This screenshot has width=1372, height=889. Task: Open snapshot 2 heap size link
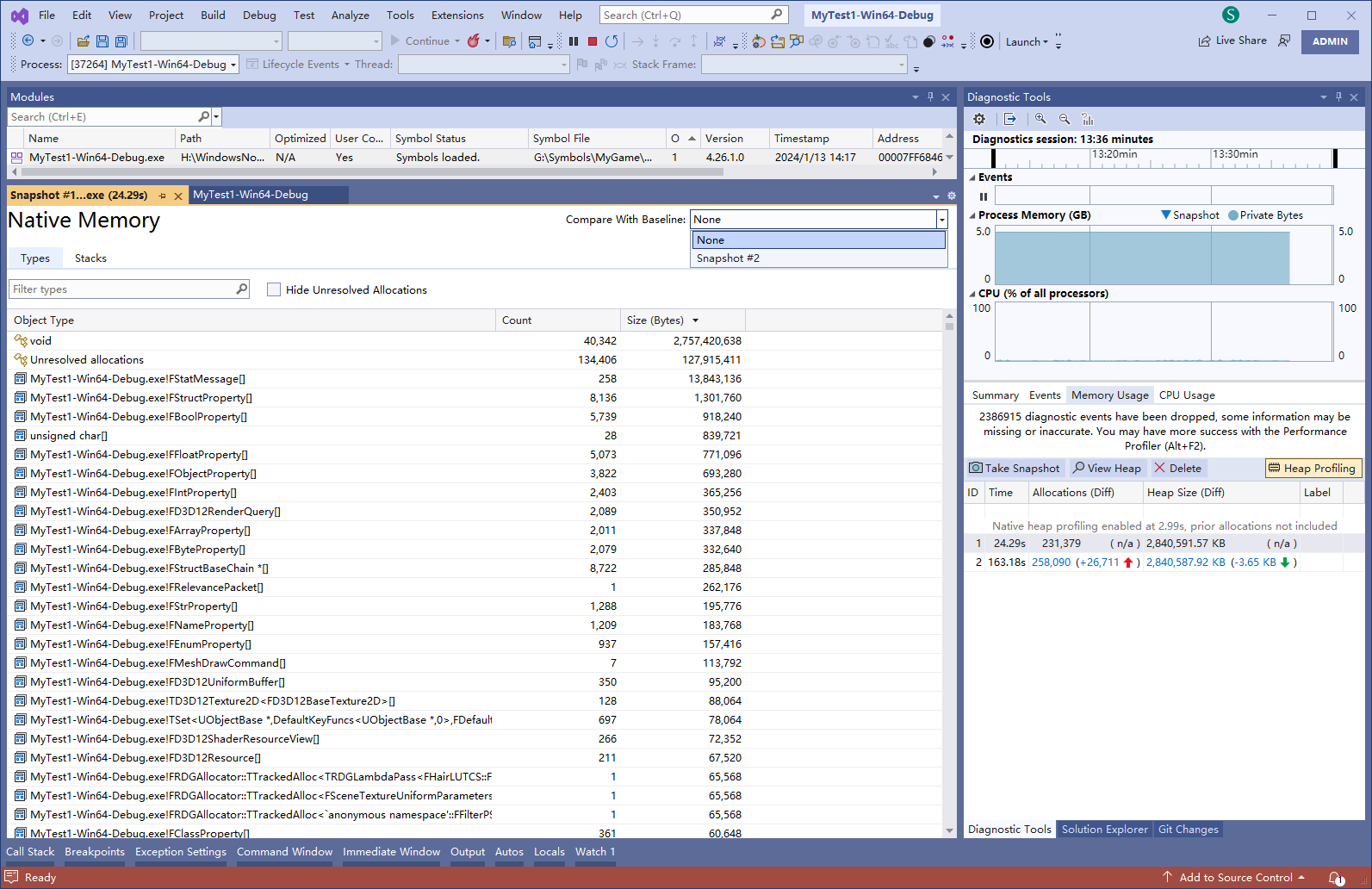pos(1185,563)
